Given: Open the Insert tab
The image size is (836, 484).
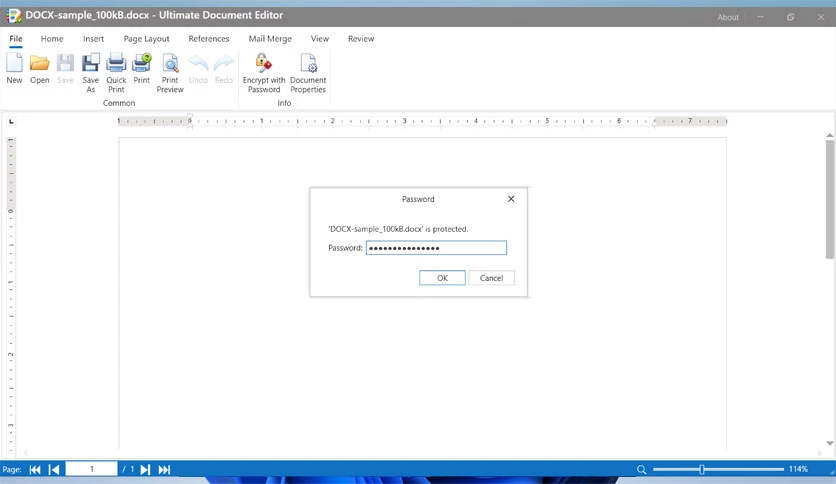Looking at the screenshot, I should 93,39.
